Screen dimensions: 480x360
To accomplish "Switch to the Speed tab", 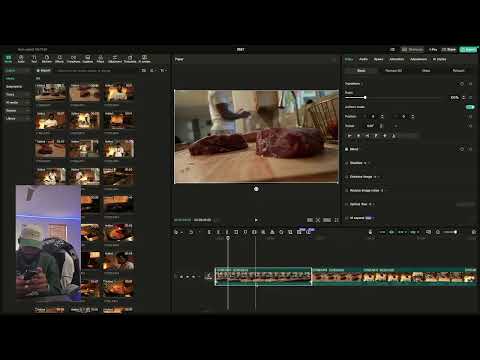I will click(378, 59).
